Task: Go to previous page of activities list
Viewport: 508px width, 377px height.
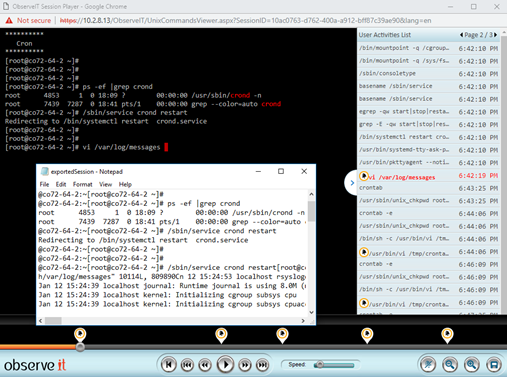Action: click(461, 35)
